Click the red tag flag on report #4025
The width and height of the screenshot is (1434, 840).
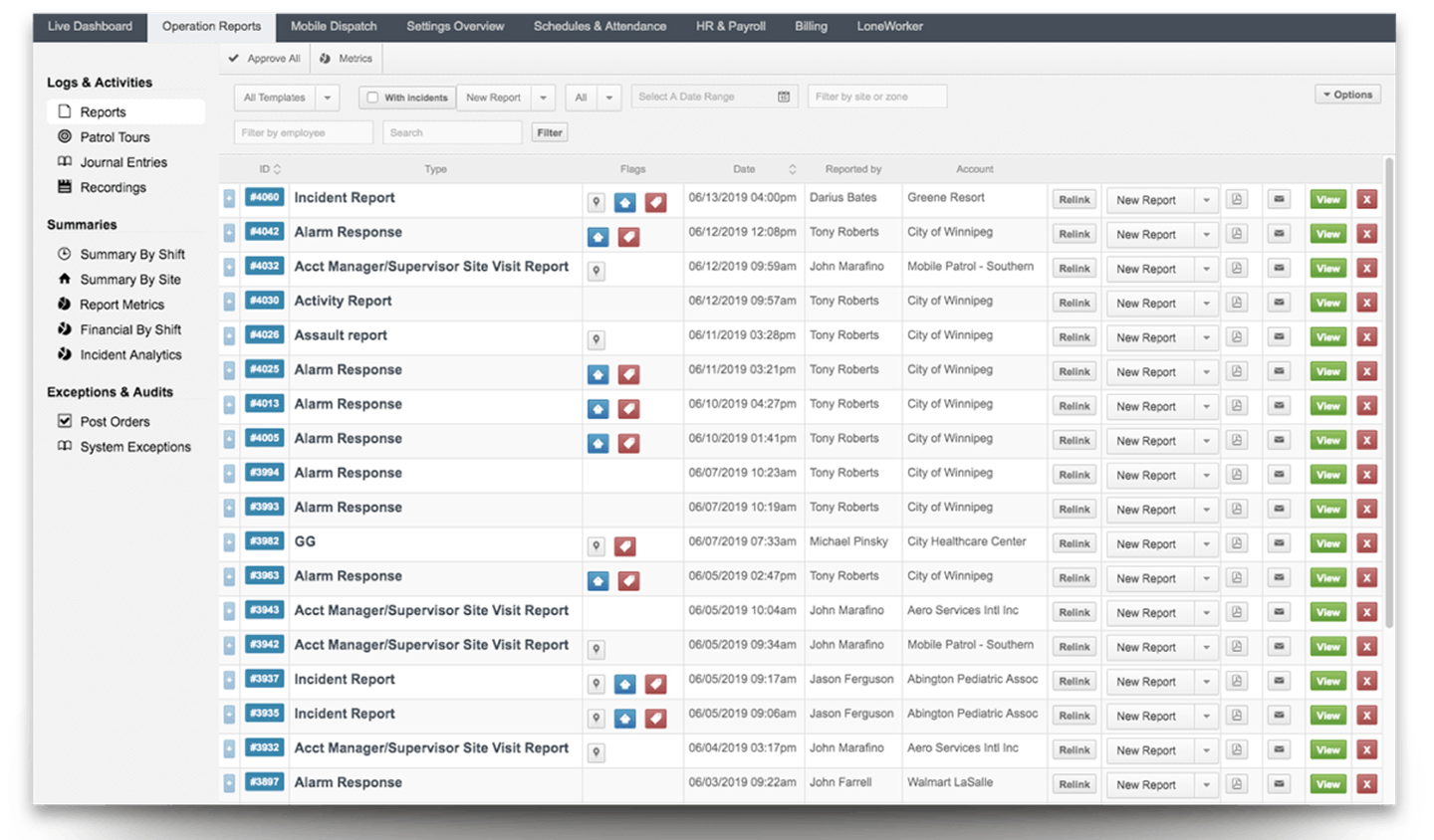click(x=628, y=374)
